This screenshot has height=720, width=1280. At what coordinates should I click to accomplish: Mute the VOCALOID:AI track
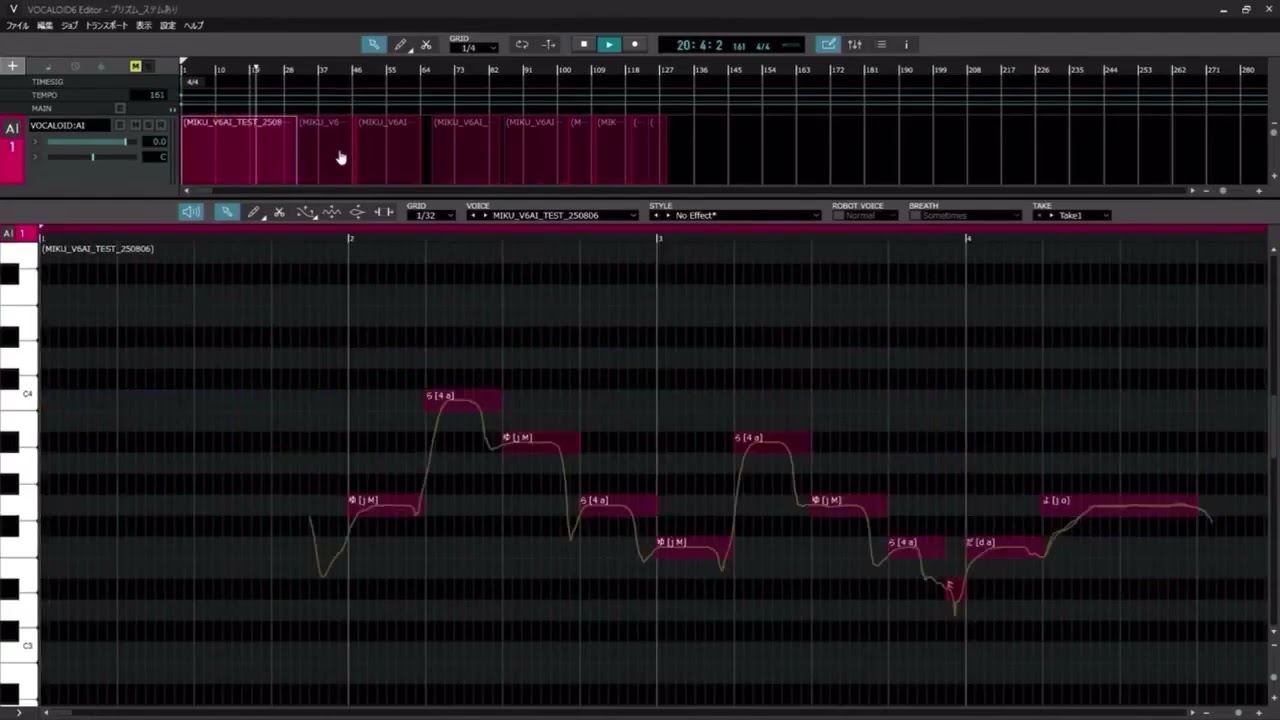coord(134,125)
